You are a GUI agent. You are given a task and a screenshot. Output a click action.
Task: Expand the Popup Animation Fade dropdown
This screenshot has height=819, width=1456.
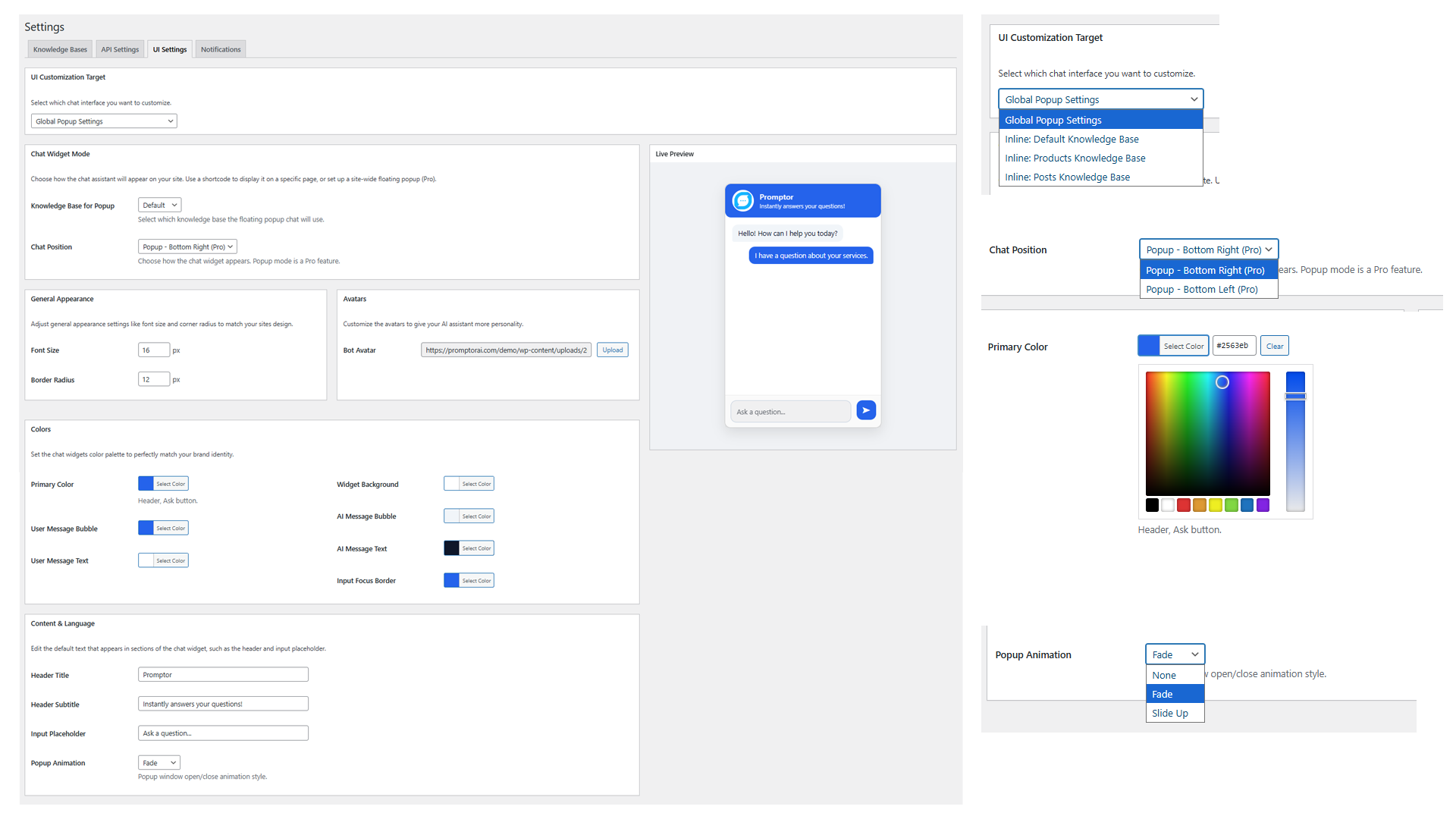click(x=158, y=763)
